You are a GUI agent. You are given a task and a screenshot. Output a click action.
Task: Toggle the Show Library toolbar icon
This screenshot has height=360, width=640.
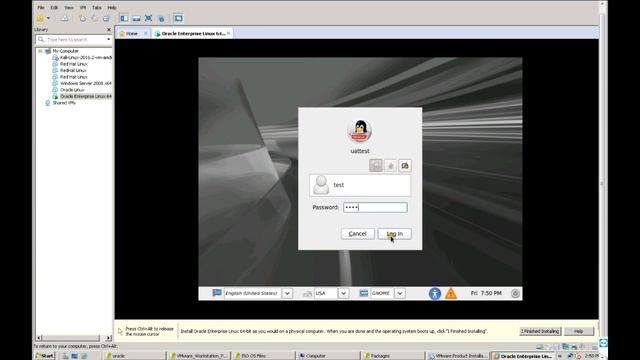tap(124, 18)
